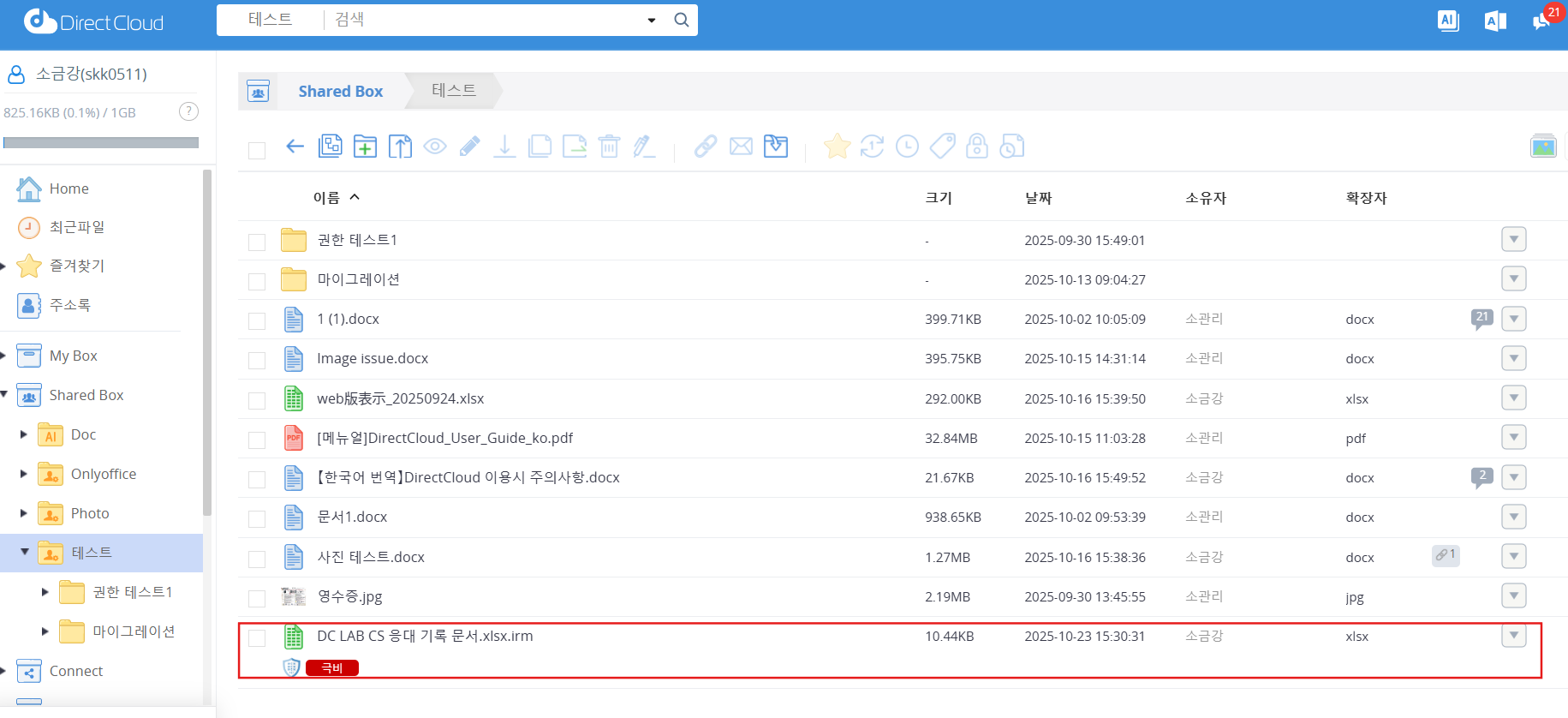
Task: Open the file 문서1.docx by its name
Action: [352, 517]
